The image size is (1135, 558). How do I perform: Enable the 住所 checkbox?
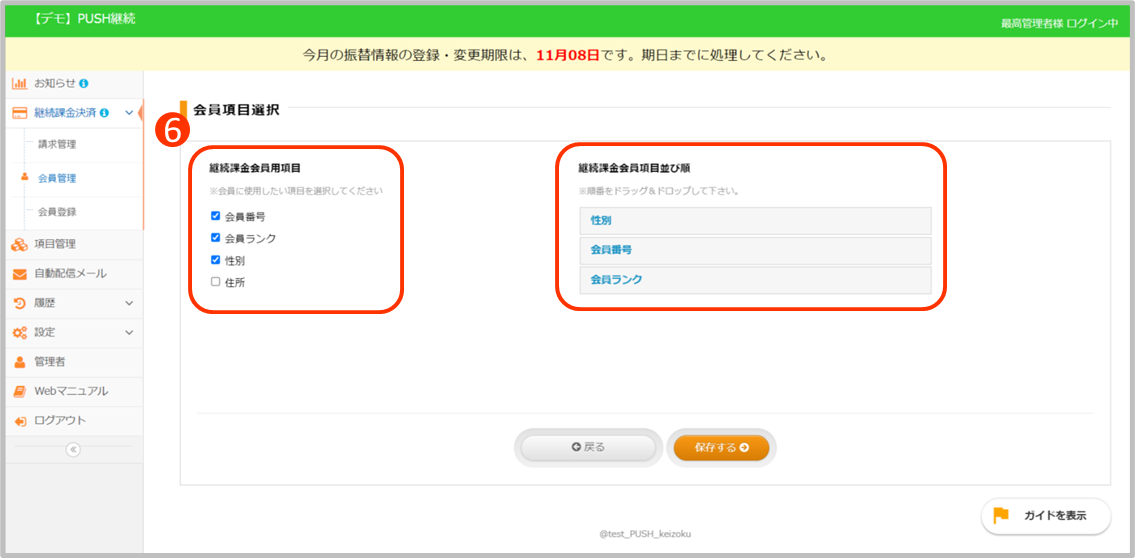click(x=216, y=282)
